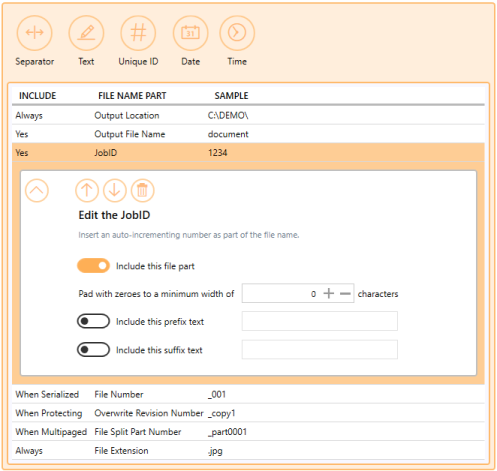The image size is (497, 471).
Task: Click the Edit the JobID heading
Action: click(114, 215)
